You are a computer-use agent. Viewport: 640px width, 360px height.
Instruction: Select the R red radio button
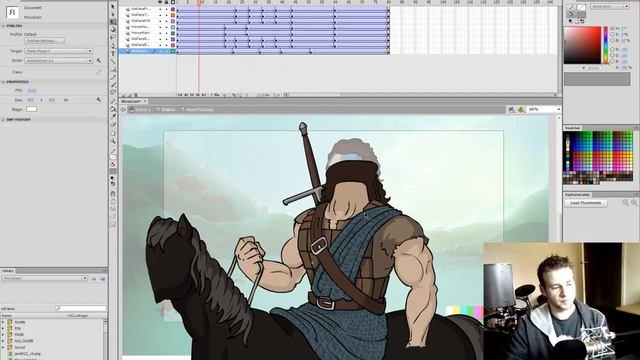(612, 49)
